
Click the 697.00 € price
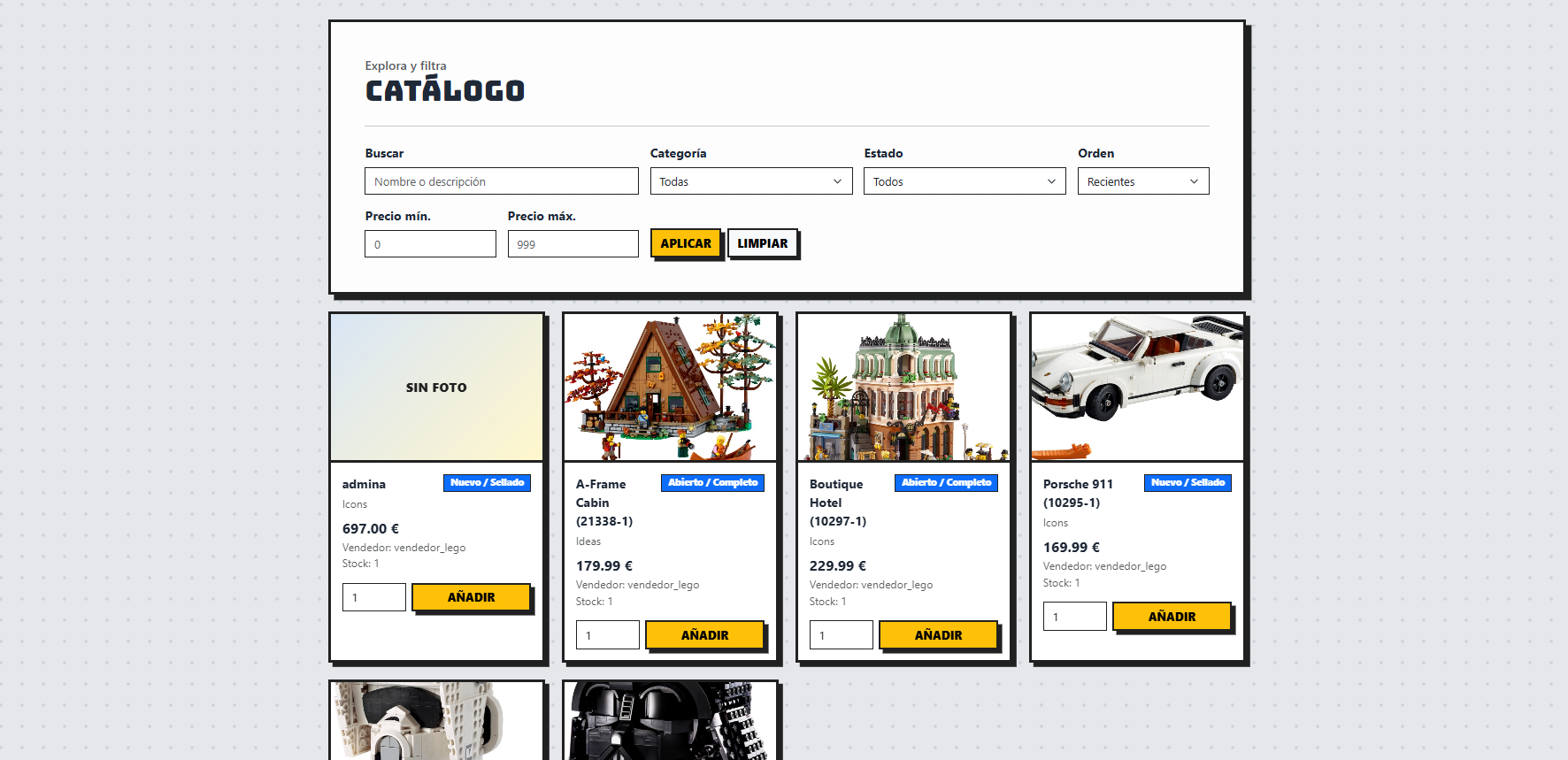click(x=371, y=529)
